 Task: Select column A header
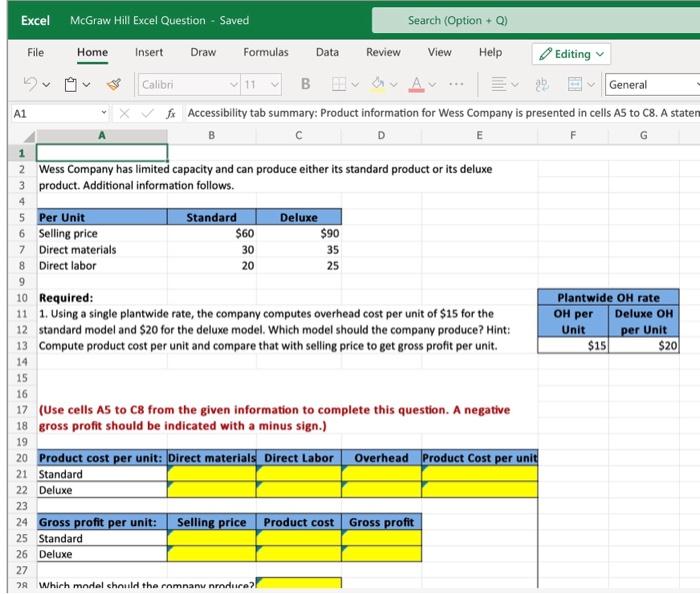[102, 136]
